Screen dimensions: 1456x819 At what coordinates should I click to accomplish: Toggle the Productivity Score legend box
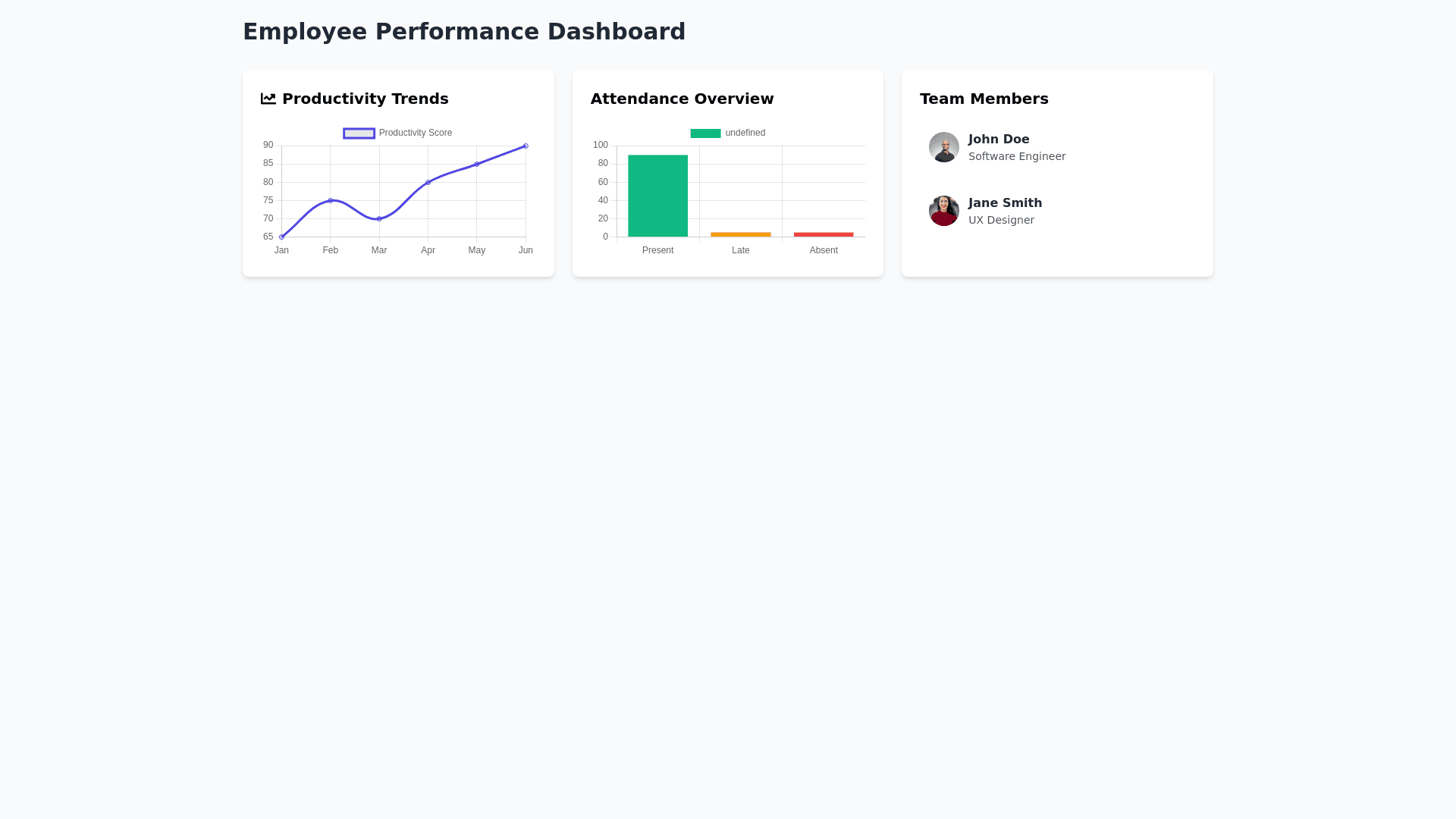click(x=359, y=133)
